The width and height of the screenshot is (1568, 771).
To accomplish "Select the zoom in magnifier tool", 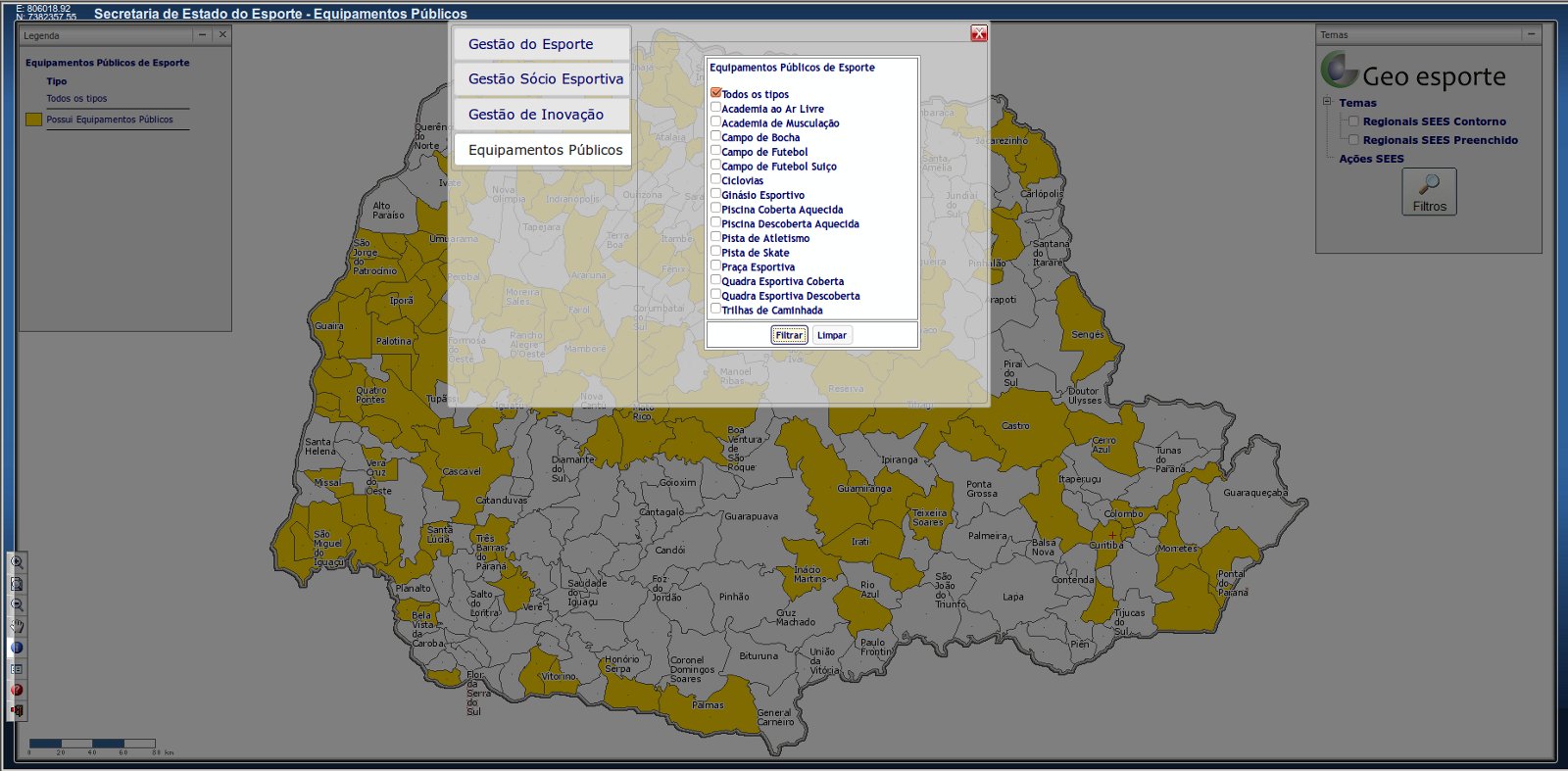I will 17,562.
